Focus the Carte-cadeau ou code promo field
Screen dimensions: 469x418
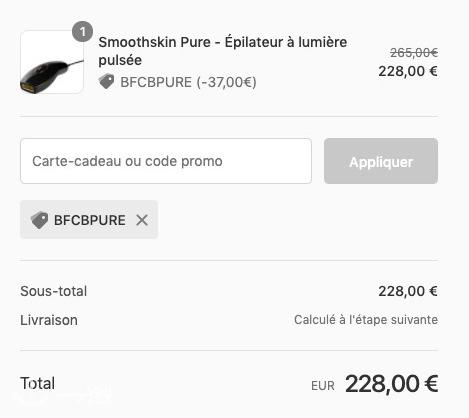coord(166,161)
